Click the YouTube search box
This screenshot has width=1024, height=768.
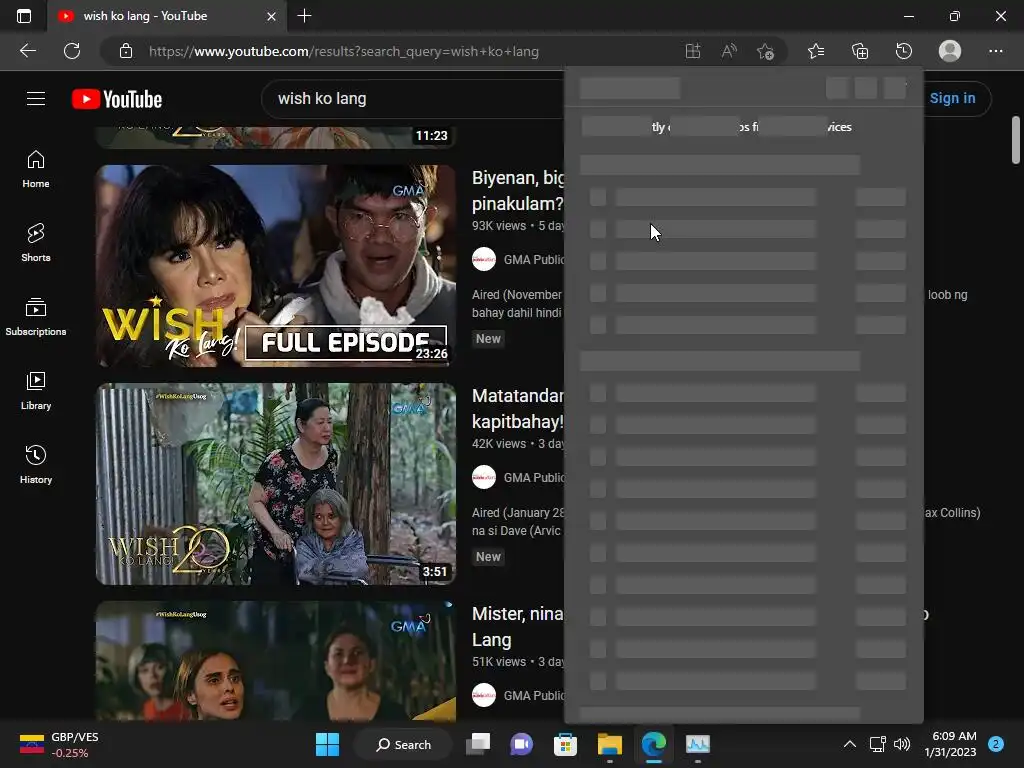pos(411,99)
